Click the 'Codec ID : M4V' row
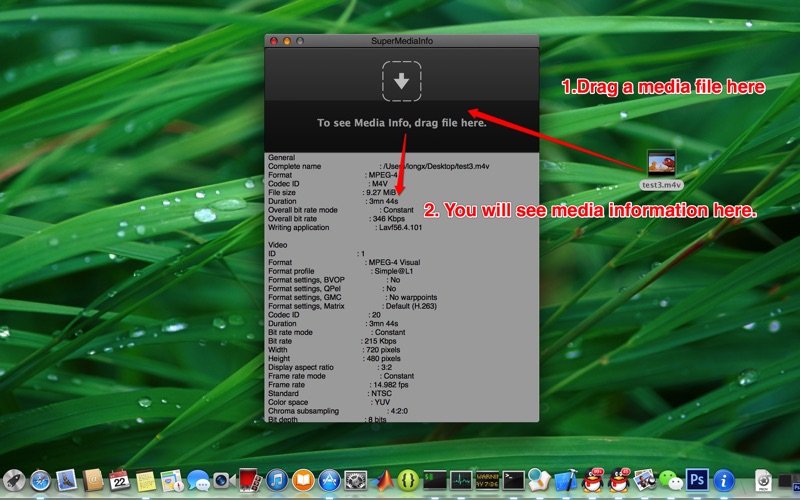This screenshot has height=500, width=800. 328,184
